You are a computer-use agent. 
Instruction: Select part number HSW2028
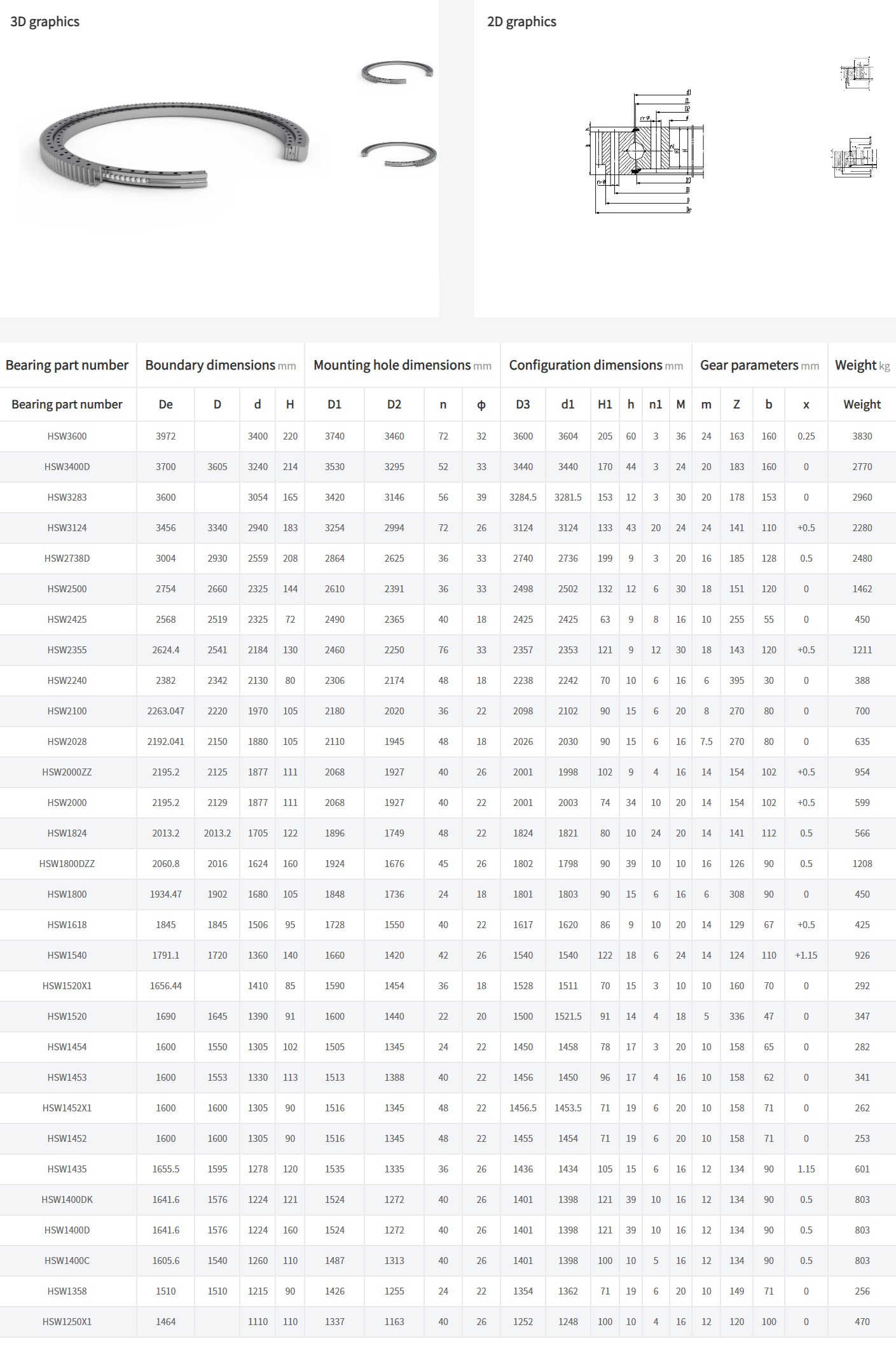click(x=67, y=742)
